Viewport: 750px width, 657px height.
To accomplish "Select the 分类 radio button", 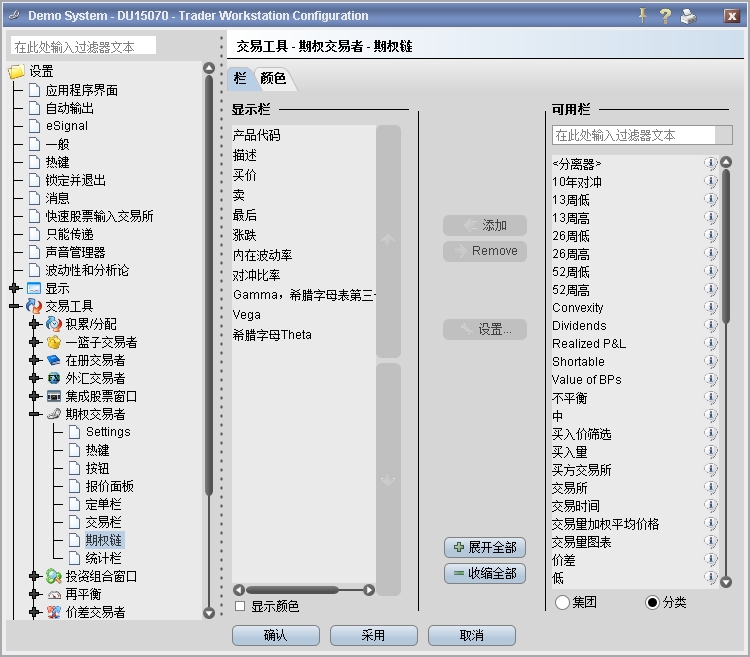I will (652, 602).
